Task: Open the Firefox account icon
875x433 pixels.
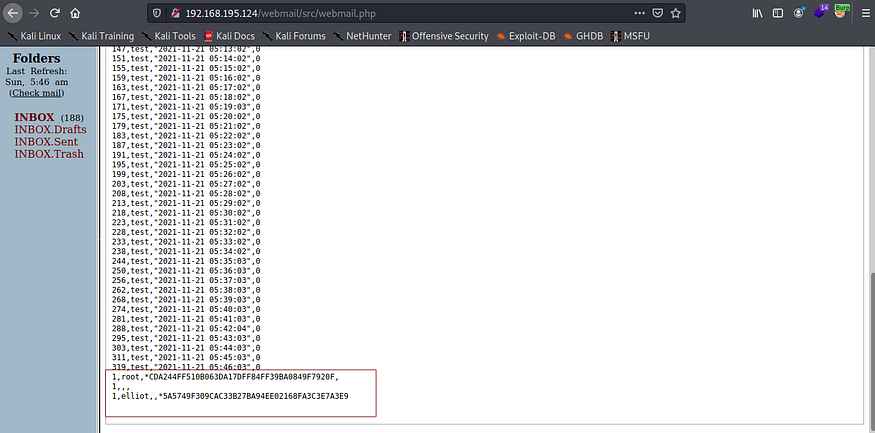Action: click(x=799, y=12)
